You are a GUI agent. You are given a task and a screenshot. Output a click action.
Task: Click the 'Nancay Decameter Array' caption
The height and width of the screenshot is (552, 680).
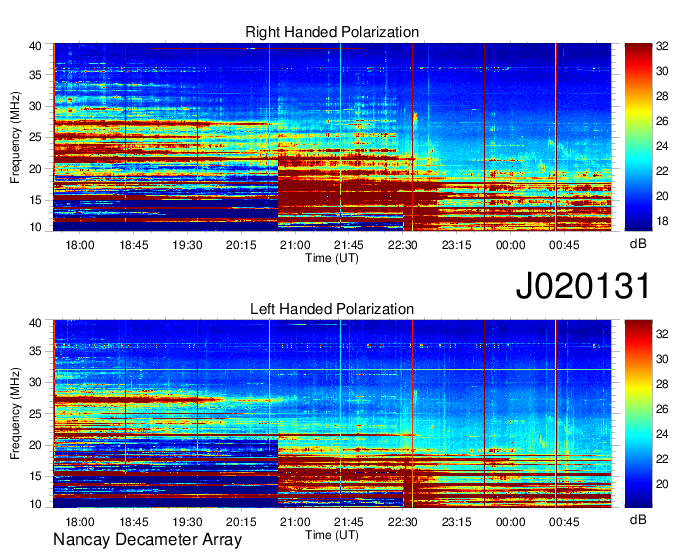(x=147, y=540)
